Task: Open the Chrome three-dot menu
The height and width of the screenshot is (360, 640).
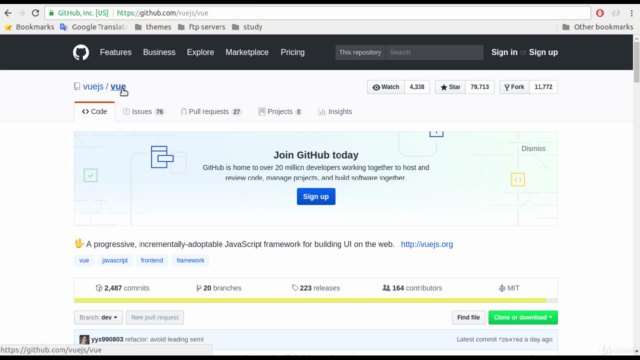Action: [x=631, y=13]
